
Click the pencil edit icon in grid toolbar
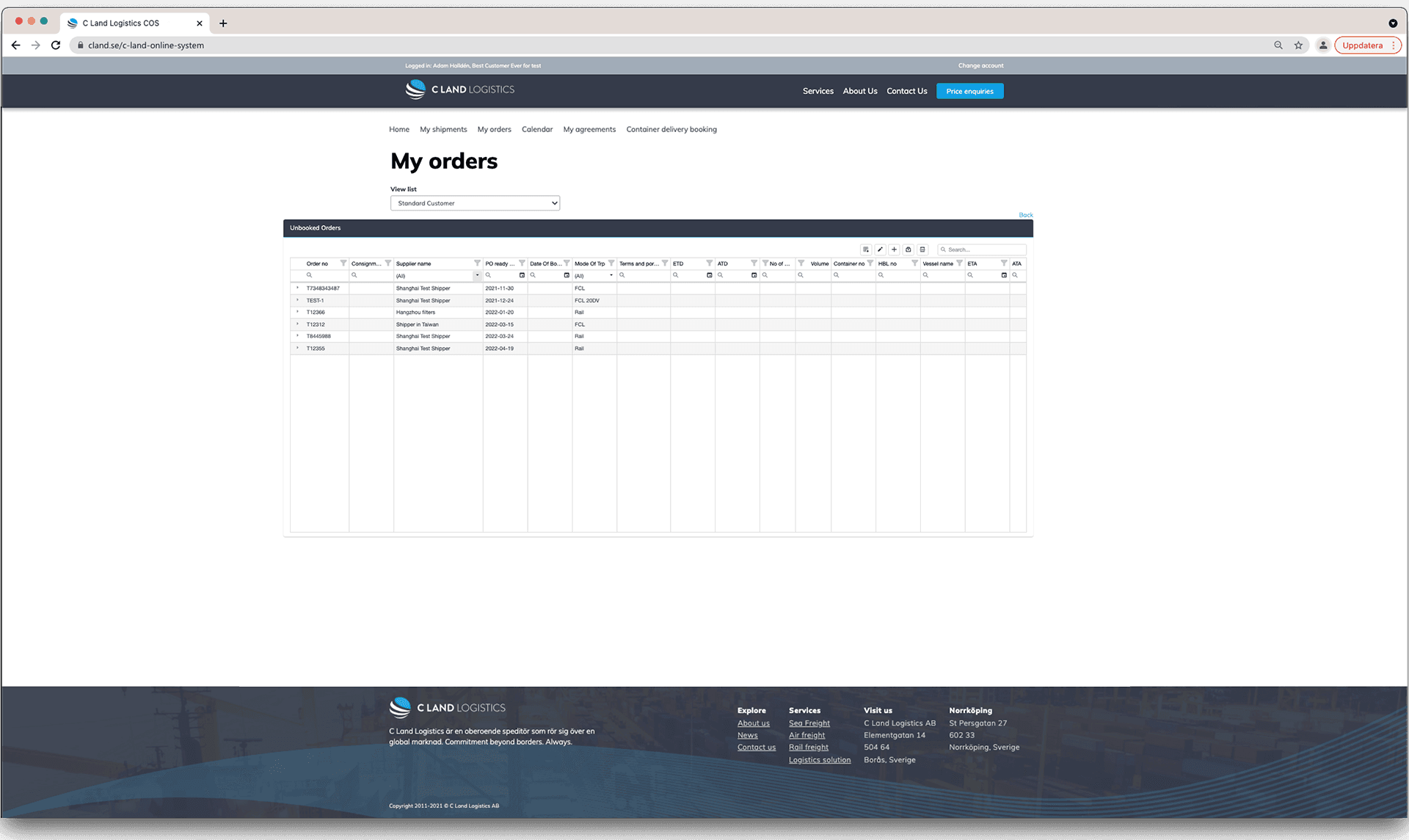point(880,249)
